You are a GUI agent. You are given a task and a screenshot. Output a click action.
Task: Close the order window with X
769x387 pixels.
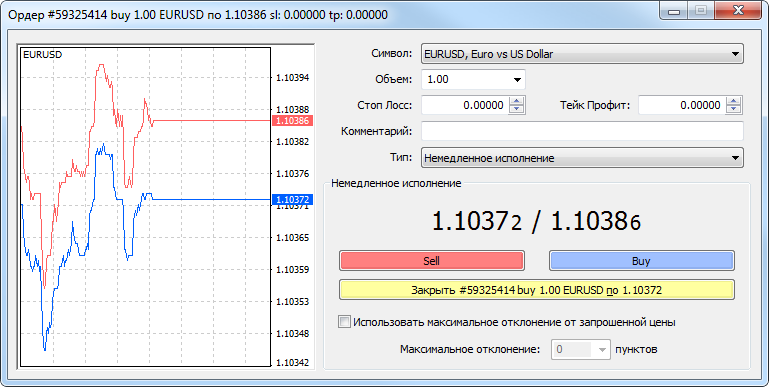[x=738, y=11]
